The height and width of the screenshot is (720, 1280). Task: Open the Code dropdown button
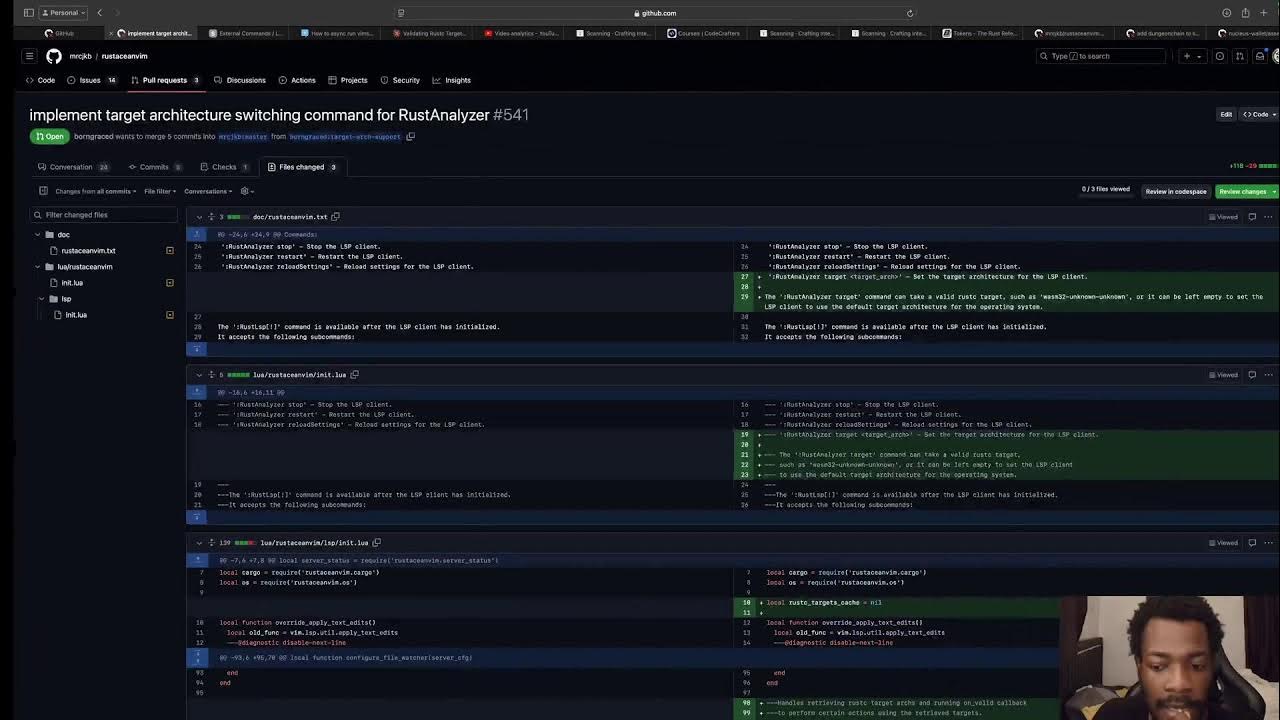click(x=1258, y=114)
